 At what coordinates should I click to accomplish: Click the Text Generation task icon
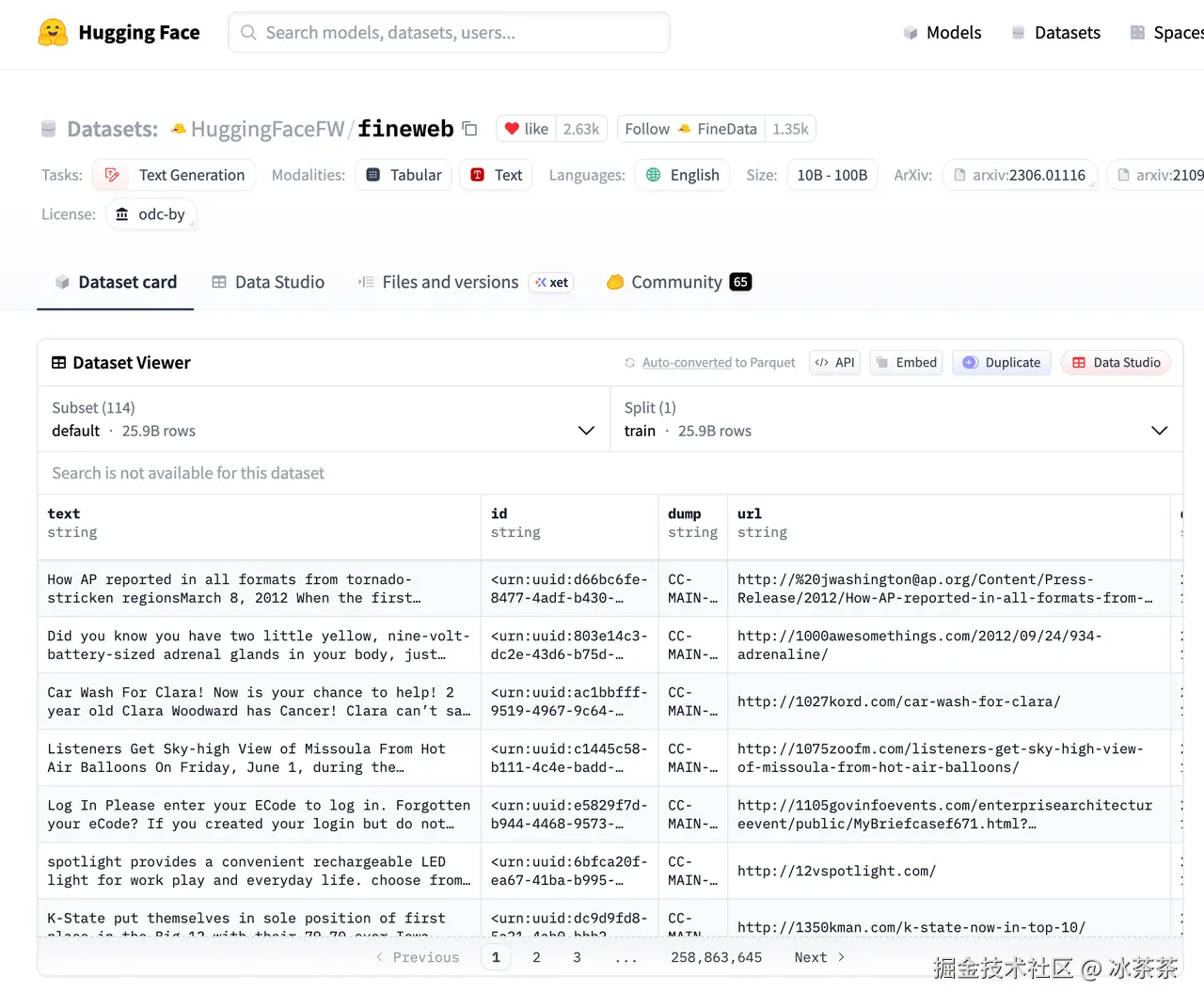(x=113, y=175)
